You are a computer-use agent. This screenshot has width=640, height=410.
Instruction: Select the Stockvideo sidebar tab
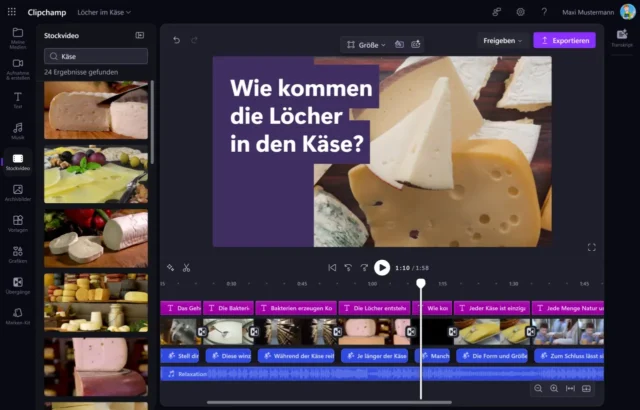pos(18,162)
